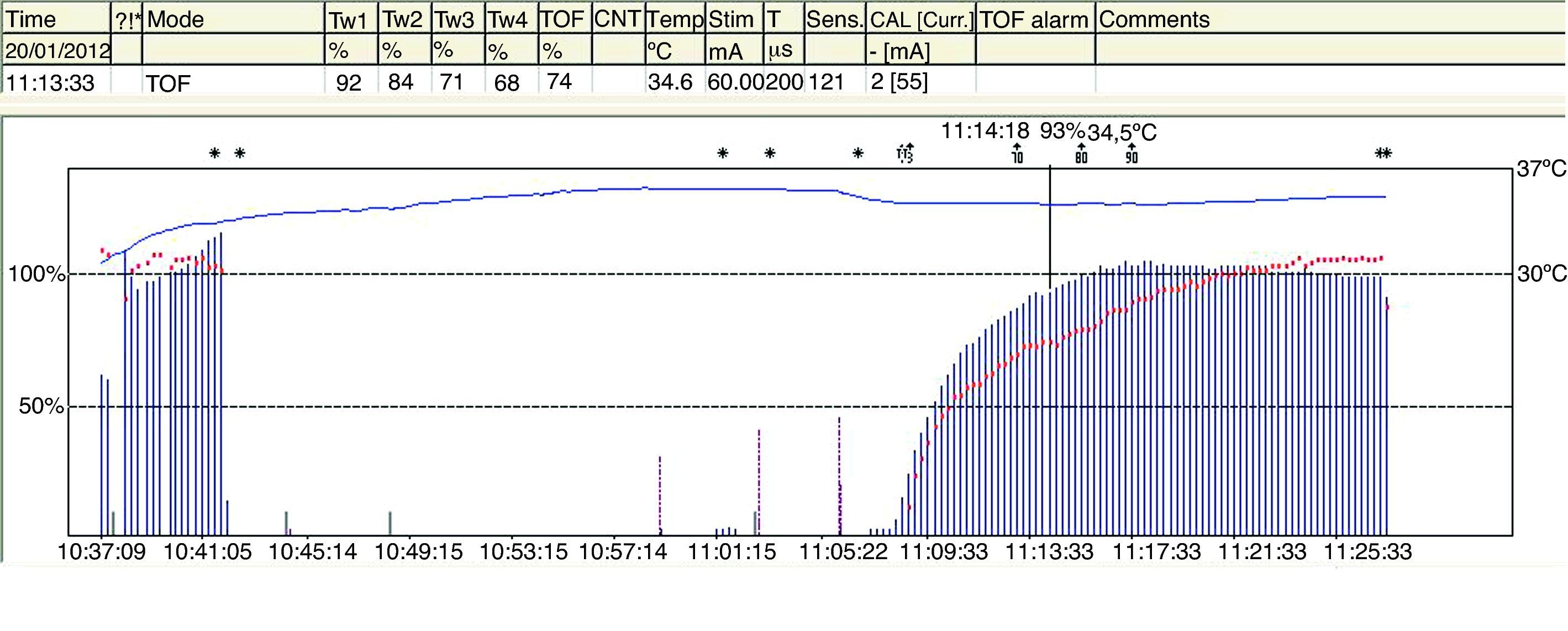Click the CAL [Curr.] column header
The height and width of the screenshot is (631, 1568).
click(920, 19)
